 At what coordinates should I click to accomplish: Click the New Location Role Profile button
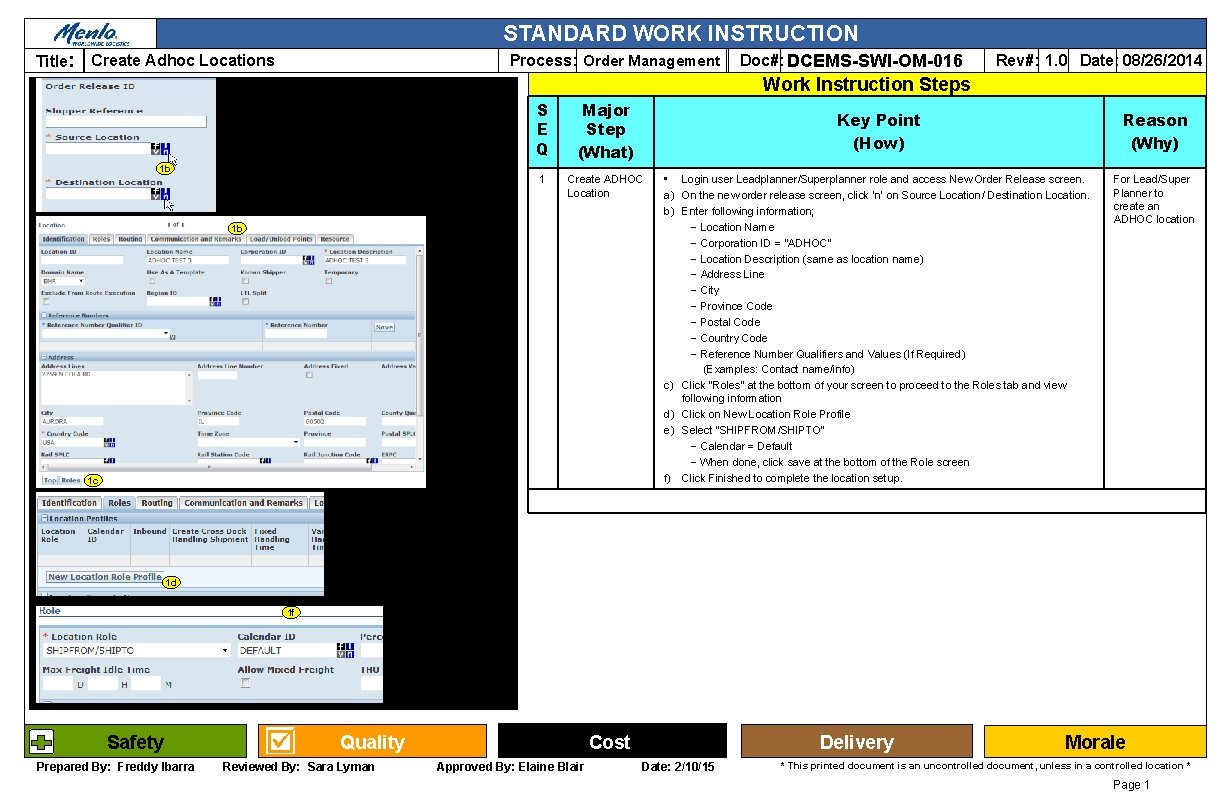[x=103, y=576]
